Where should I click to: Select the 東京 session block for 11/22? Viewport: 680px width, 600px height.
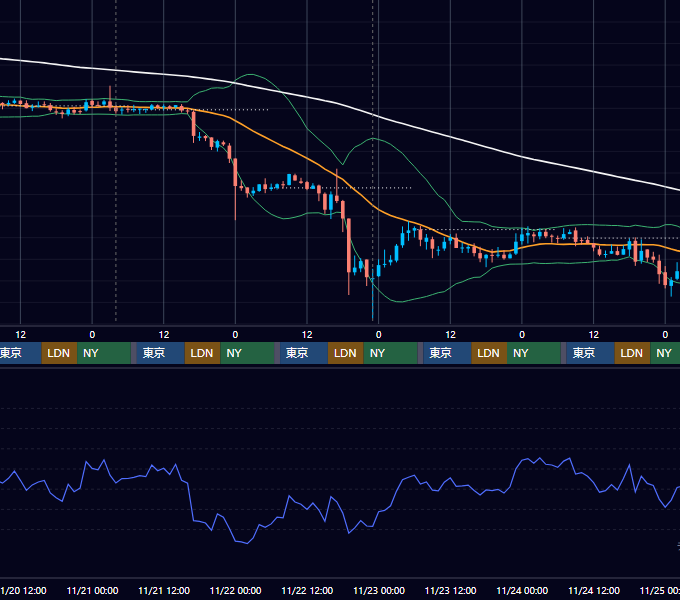[304, 353]
